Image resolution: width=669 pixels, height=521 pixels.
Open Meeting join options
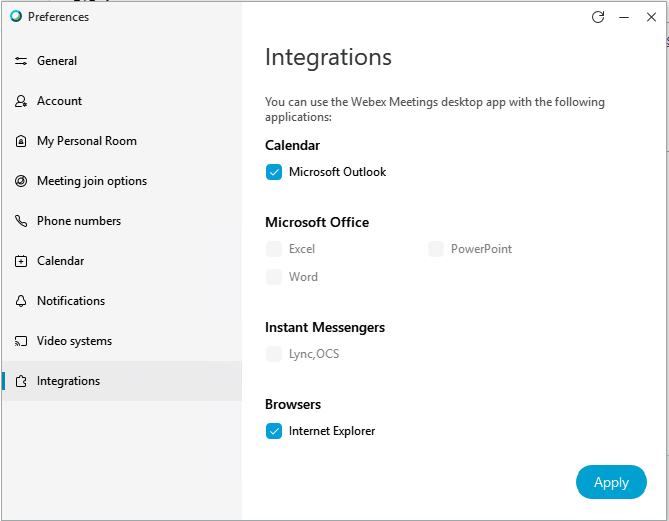pyautogui.click(x=122, y=181)
